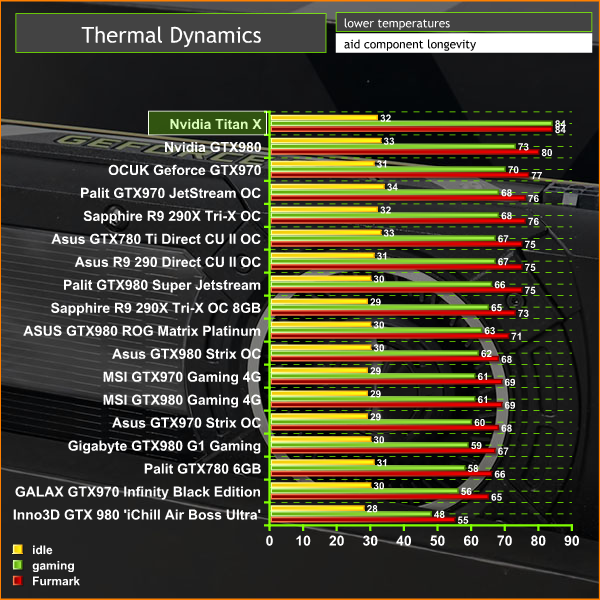Viewport: 600px width, 600px height.
Task: Click the Gigabyte G1 Gaming value 59
Action: click(476, 445)
